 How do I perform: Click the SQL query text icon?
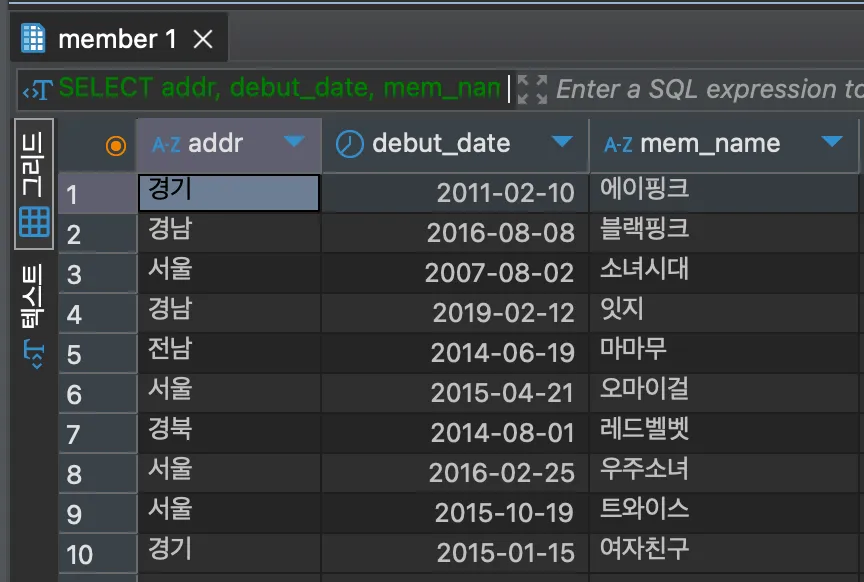click(x=37, y=89)
